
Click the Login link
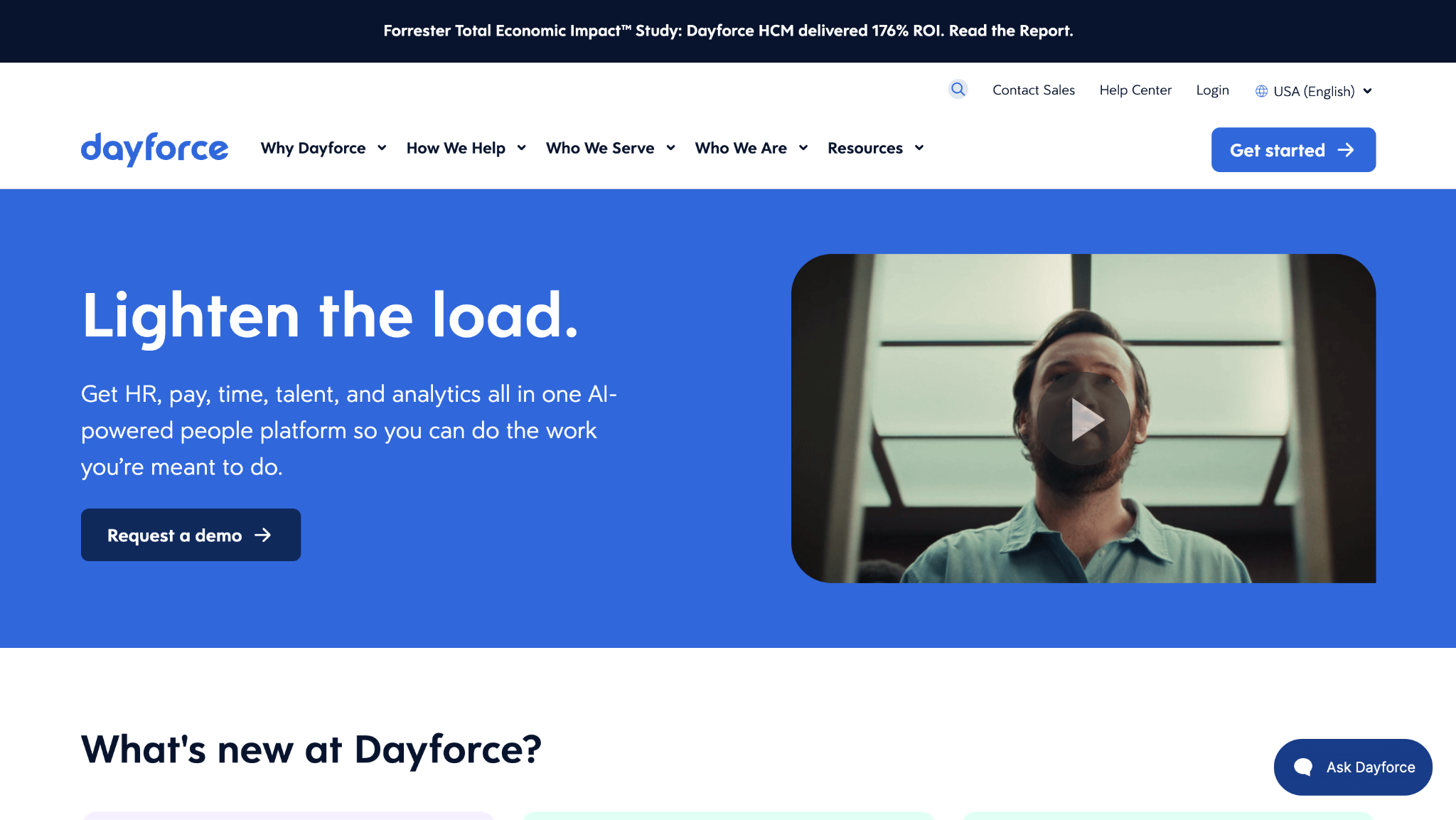click(x=1212, y=90)
